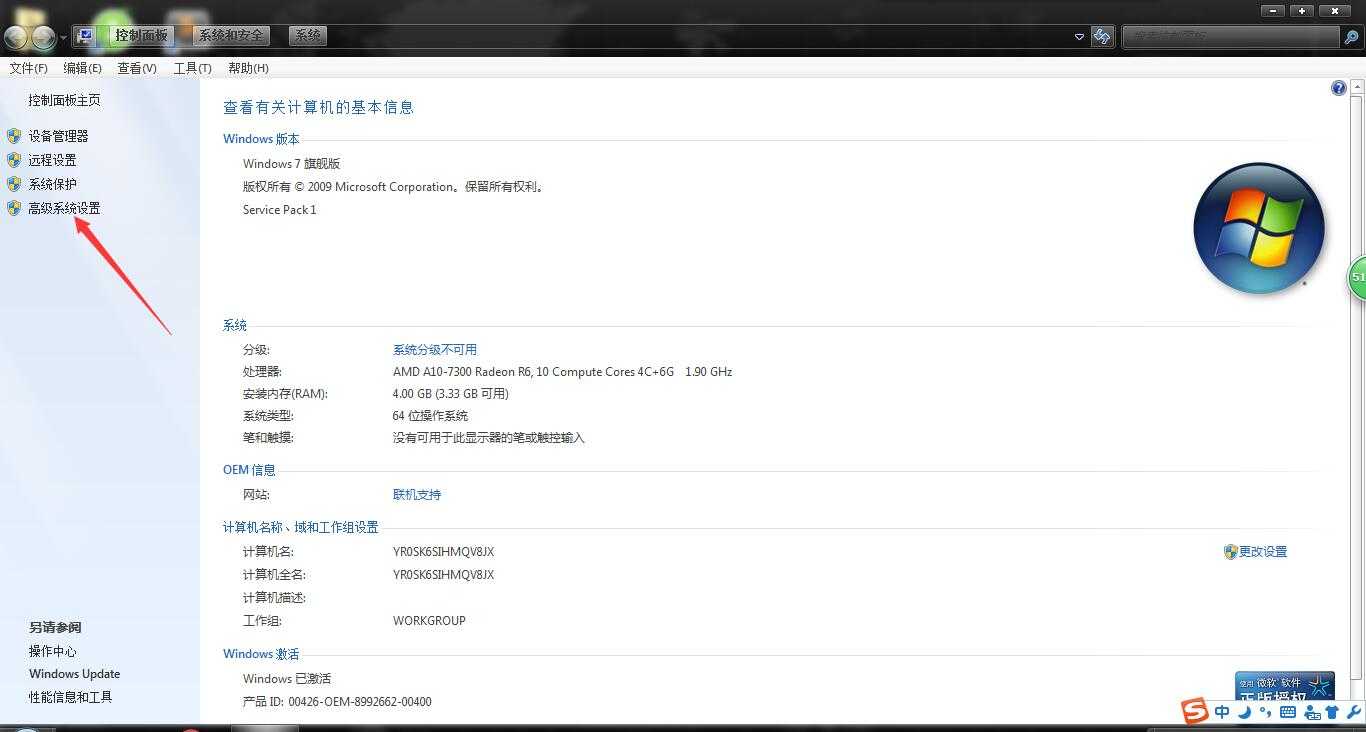Click the magnifier search icon
Image resolution: width=1366 pixels, height=732 pixels.
(x=1351, y=37)
